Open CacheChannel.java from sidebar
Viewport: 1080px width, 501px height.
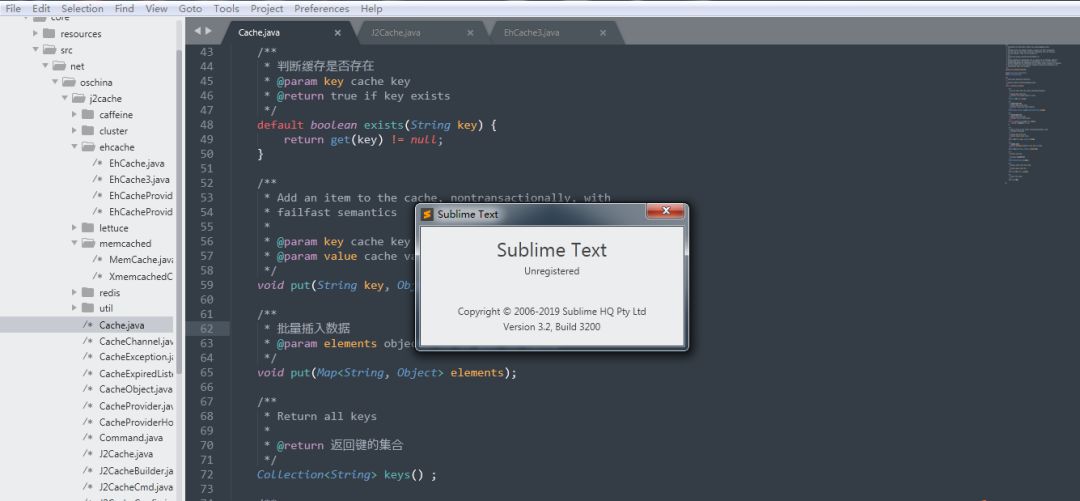(x=136, y=341)
